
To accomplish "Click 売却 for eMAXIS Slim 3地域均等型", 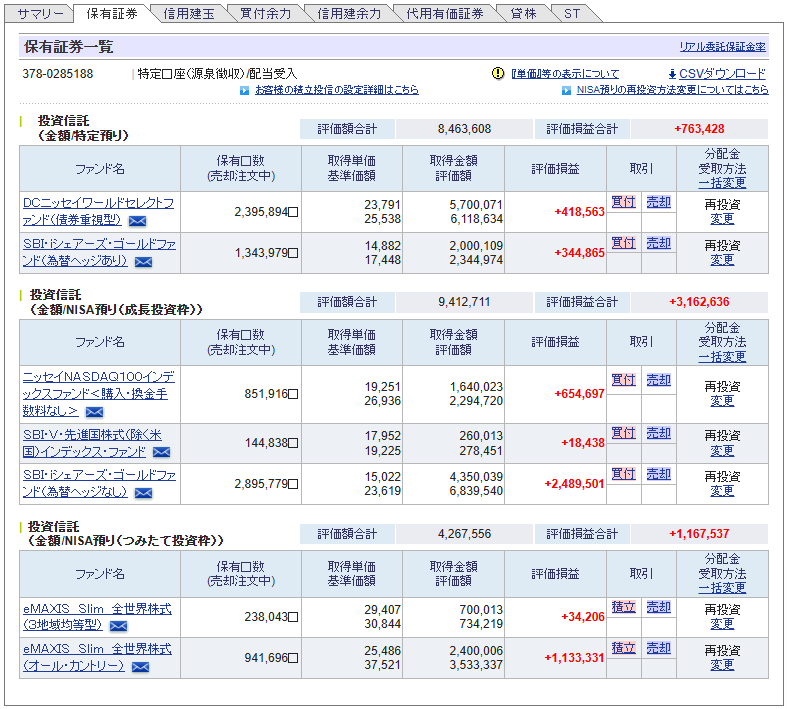I will (x=659, y=607).
